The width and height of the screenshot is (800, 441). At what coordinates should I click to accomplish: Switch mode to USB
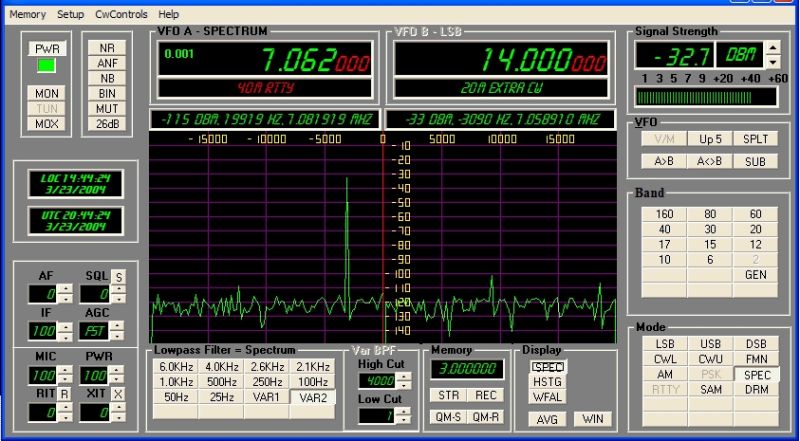[711, 344]
